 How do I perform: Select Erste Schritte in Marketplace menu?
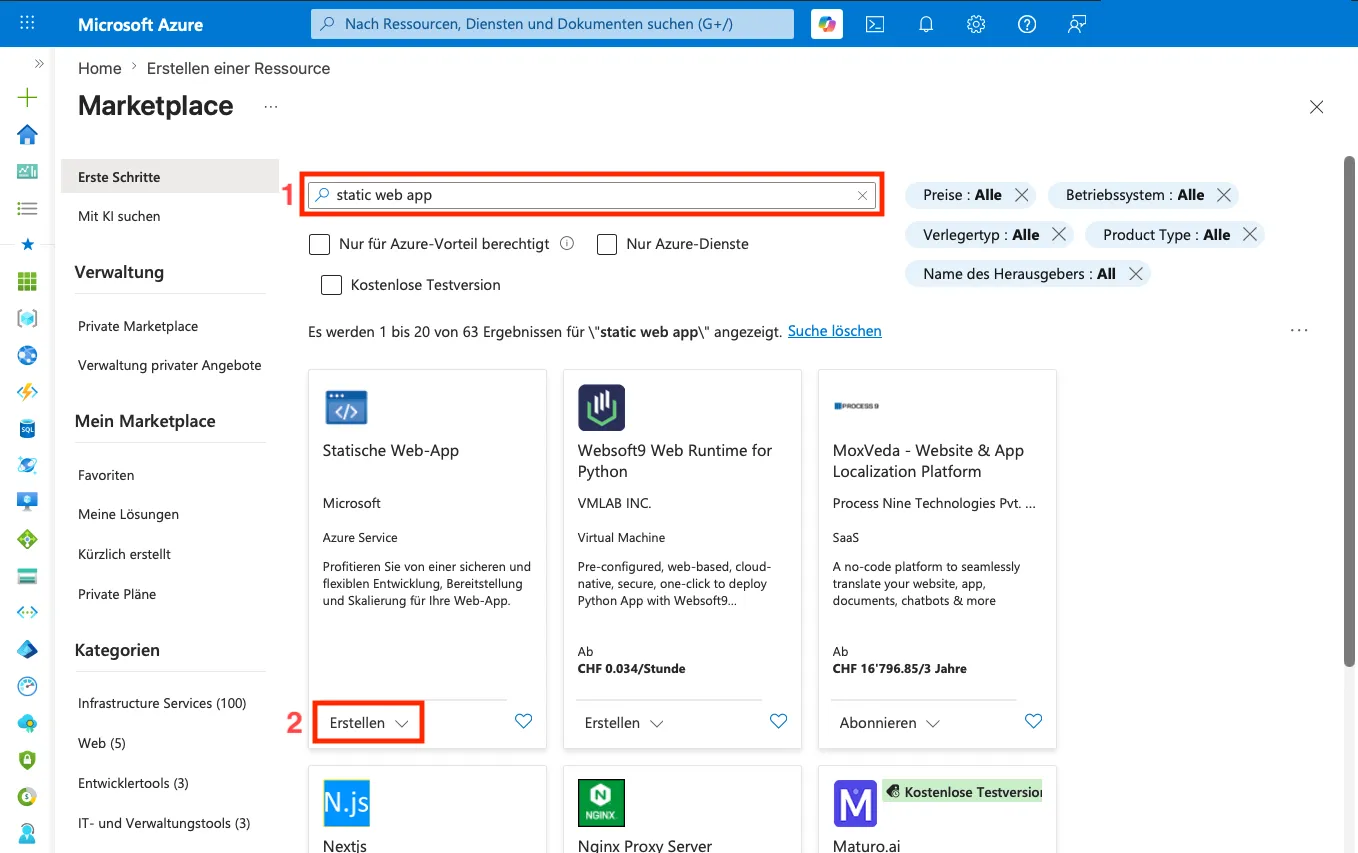click(x=170, y=177)
